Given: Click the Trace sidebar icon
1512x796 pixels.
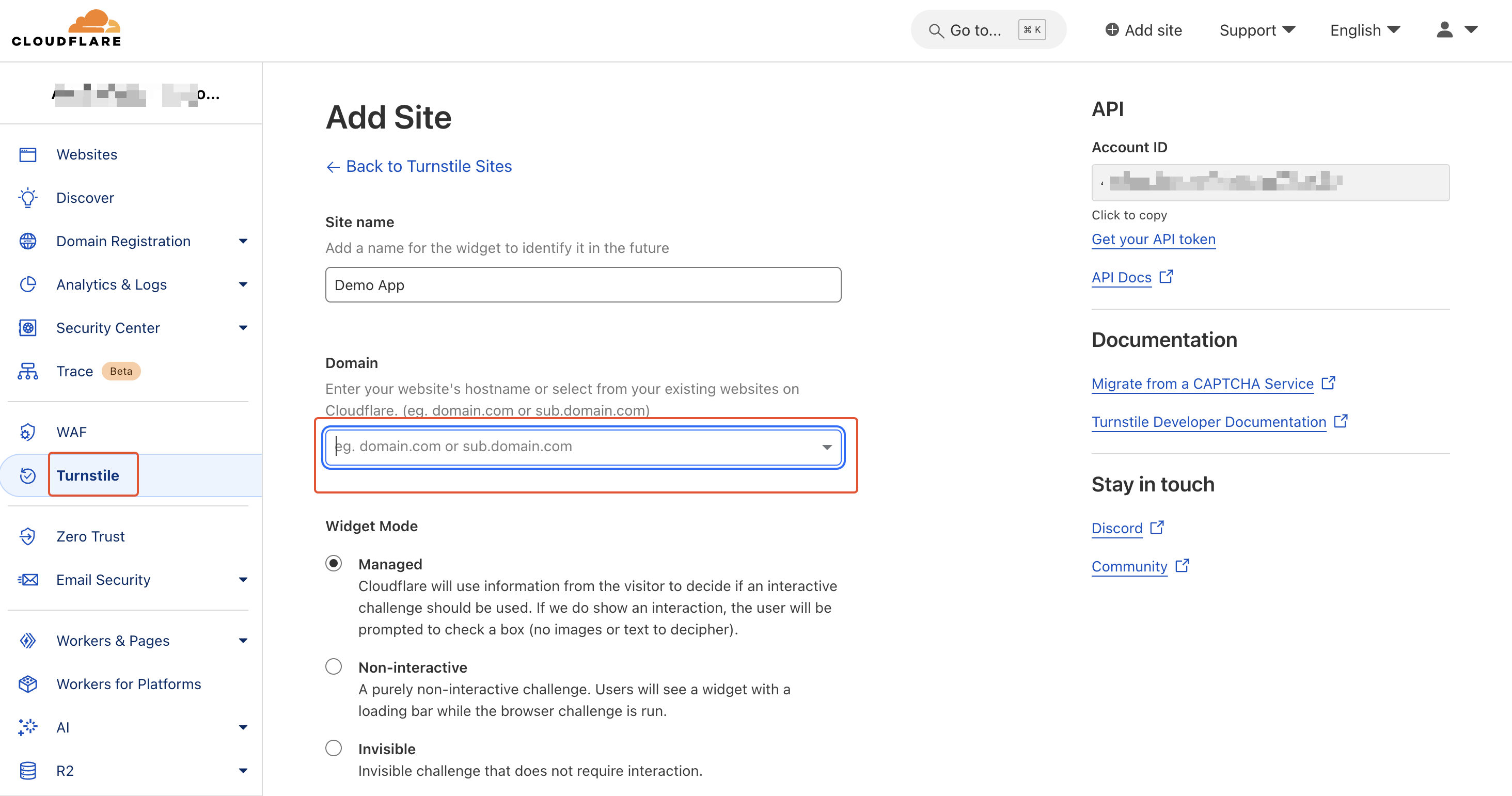Looking at the screenshot, I should tap(27, 371).
